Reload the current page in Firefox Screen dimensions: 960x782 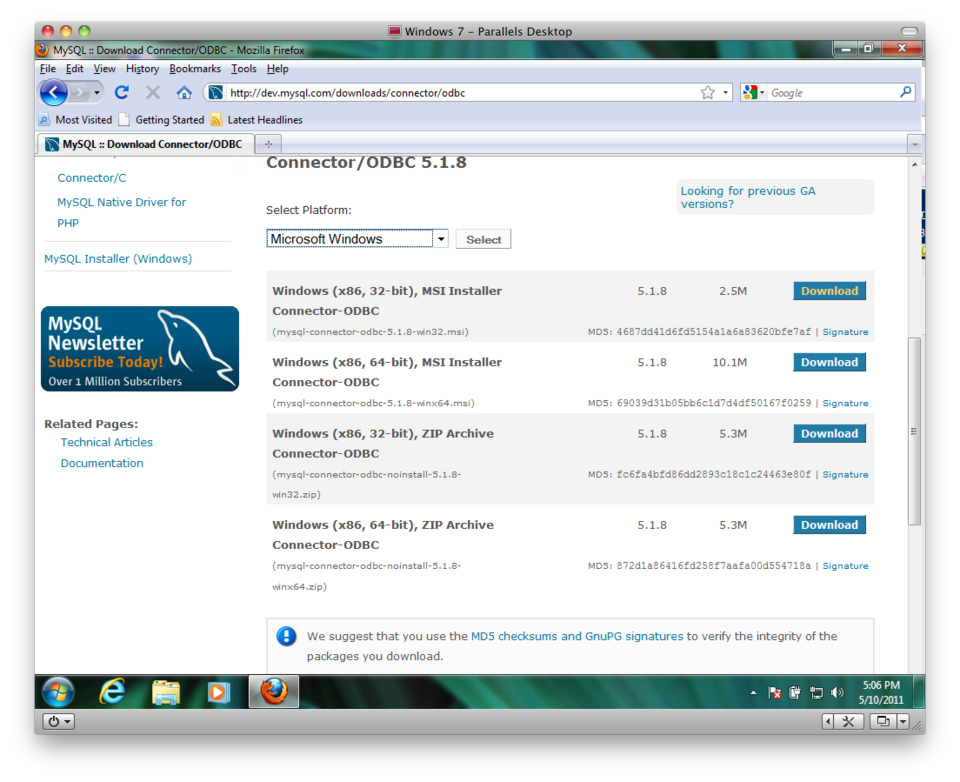point(121,92)
